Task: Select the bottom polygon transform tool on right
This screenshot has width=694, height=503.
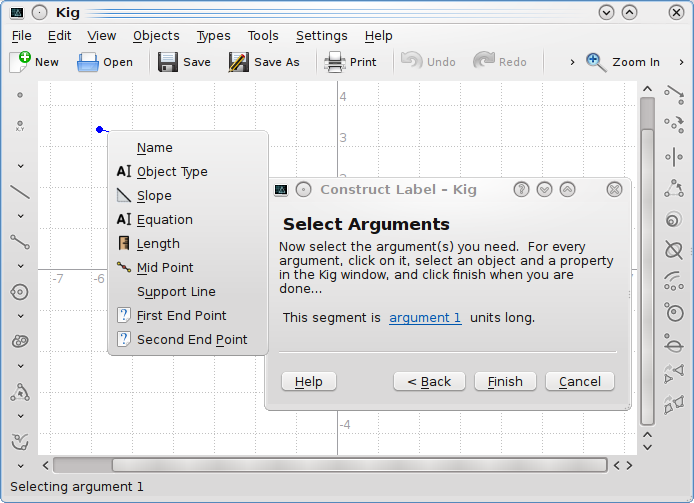Action: pos(674,405)
